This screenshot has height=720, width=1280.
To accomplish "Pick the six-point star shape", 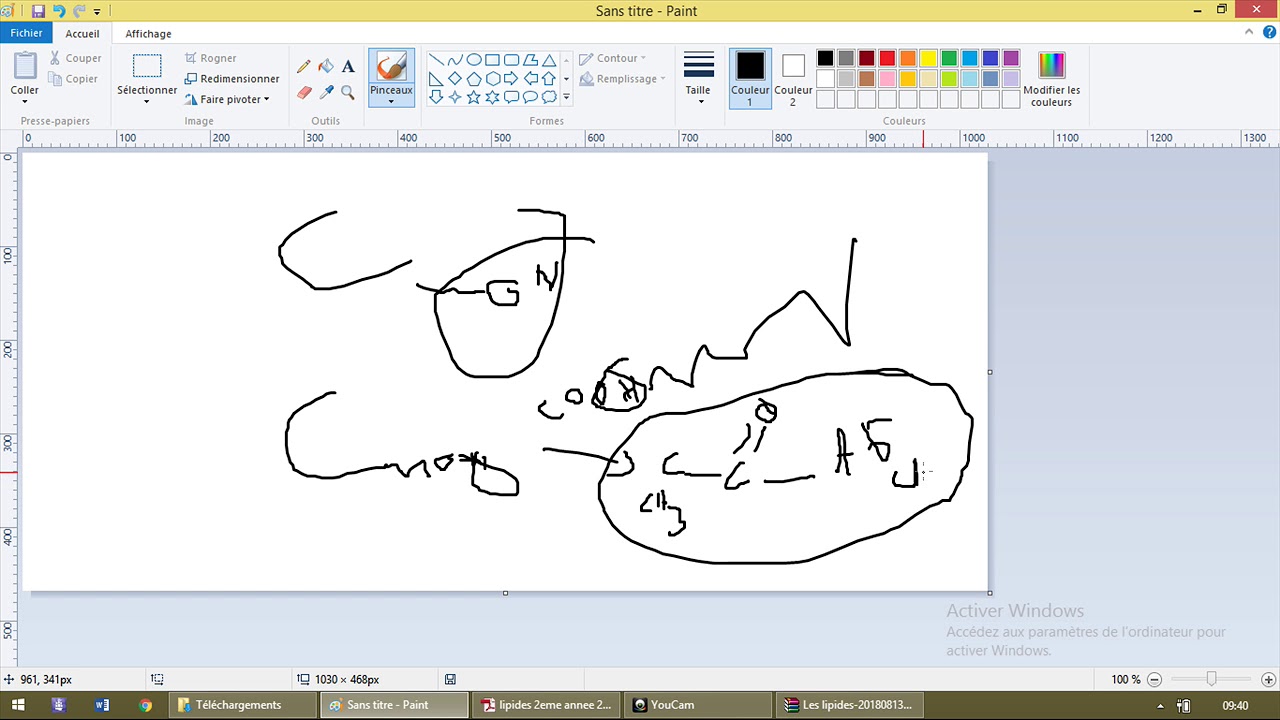I will [492, 97].
